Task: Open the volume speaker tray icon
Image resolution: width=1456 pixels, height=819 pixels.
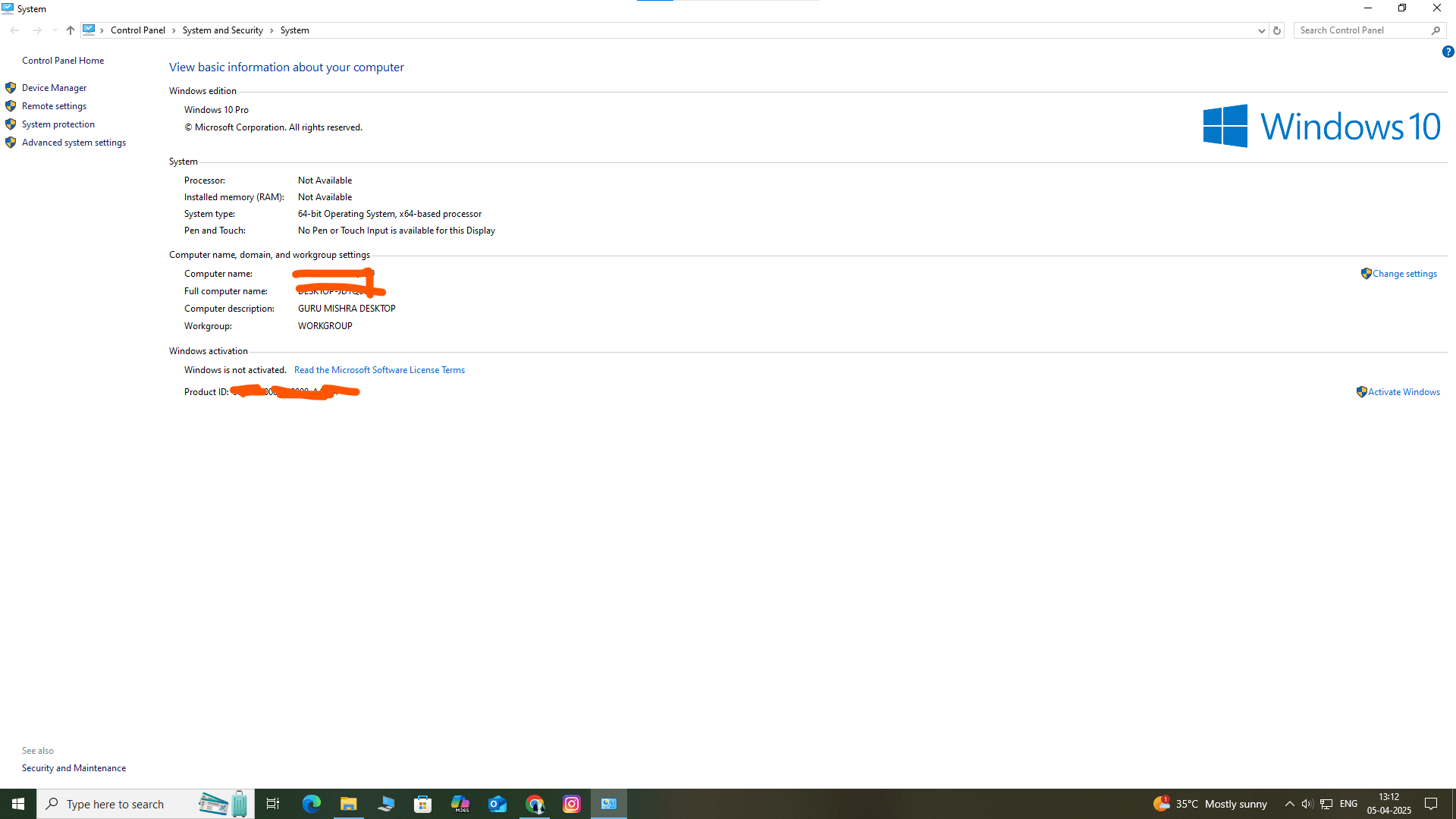Action: point(1307,804)
